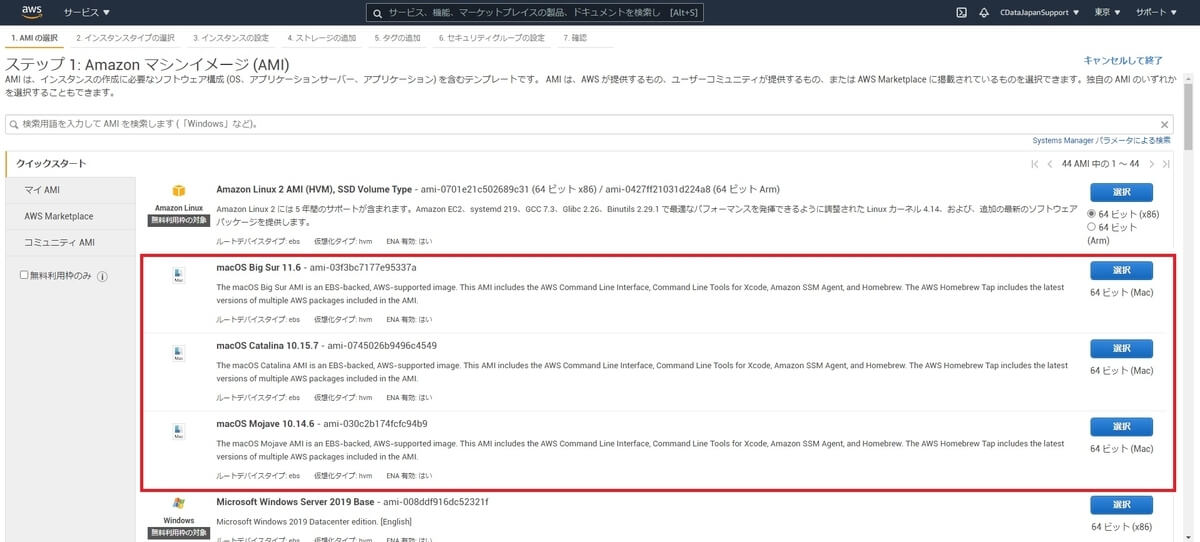Click the Windows Server logo icon

[x=179, y=505]
